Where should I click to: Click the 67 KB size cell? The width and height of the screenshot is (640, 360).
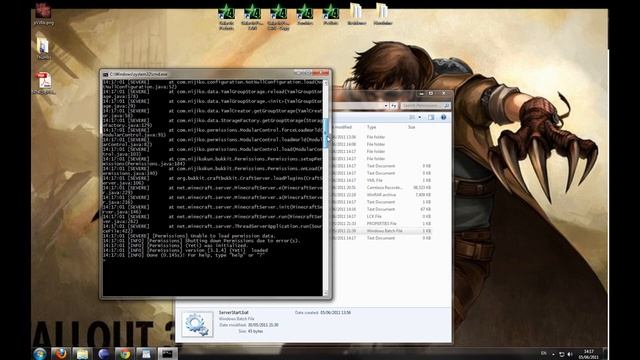tap(426, 209)
